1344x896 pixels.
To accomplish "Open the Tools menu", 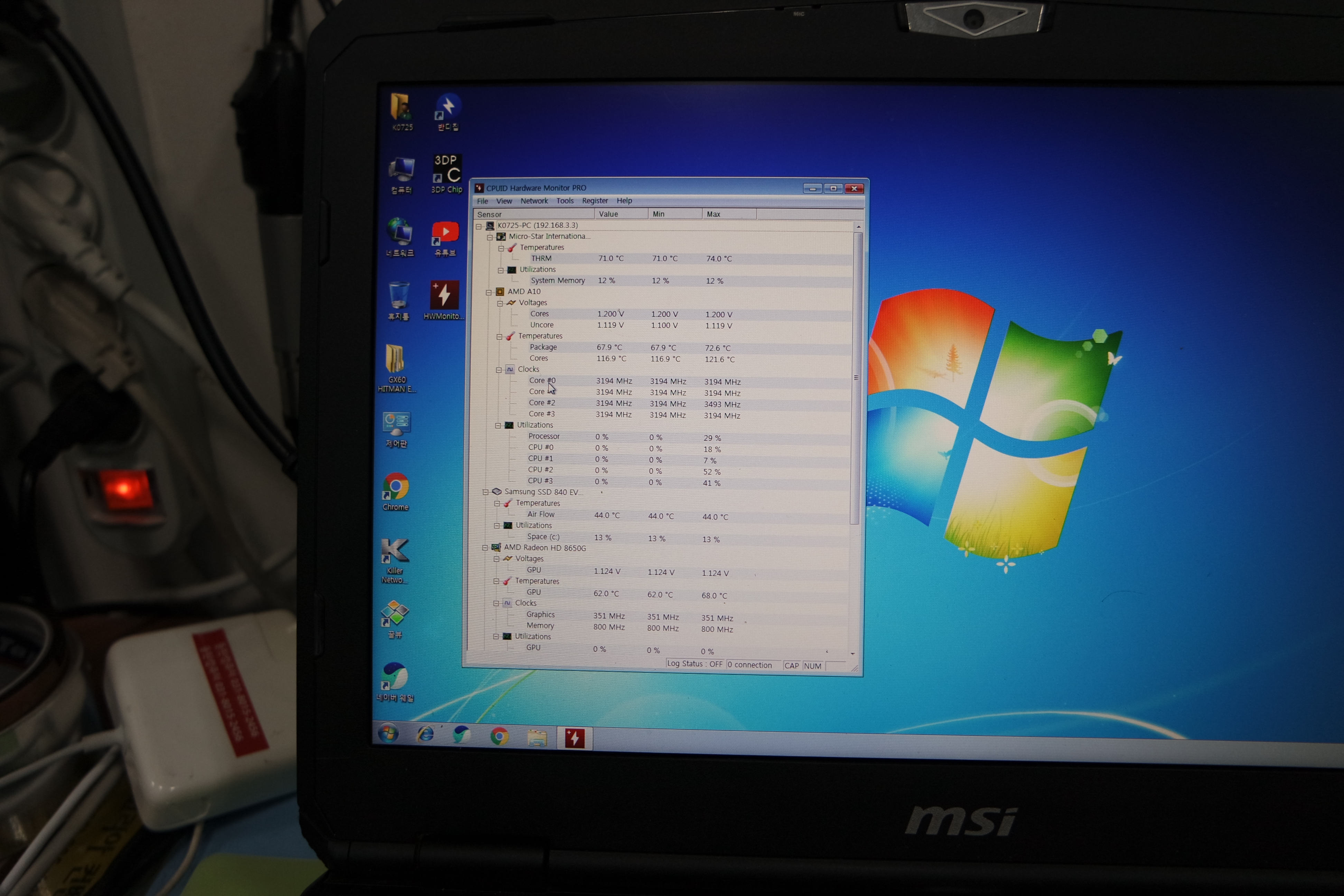I will [564, 201].
